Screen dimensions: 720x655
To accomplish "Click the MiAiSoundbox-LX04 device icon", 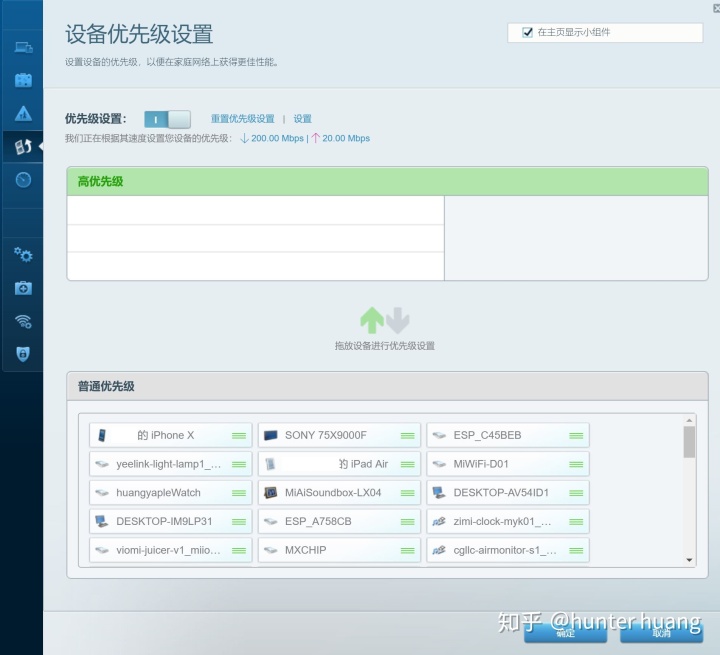I will click(270, 492).
